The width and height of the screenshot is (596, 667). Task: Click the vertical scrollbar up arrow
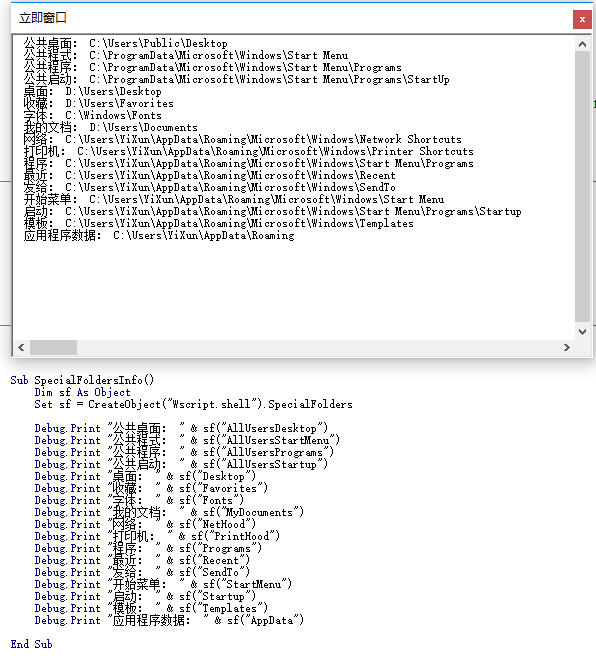click(x=582, y=44)
